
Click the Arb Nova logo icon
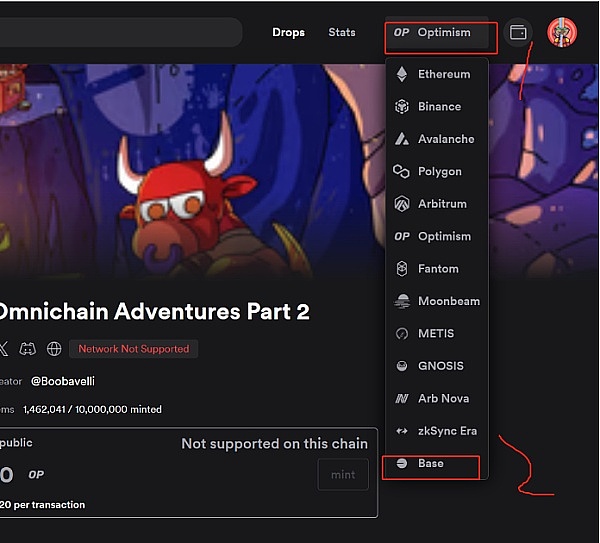click(402, 399)
